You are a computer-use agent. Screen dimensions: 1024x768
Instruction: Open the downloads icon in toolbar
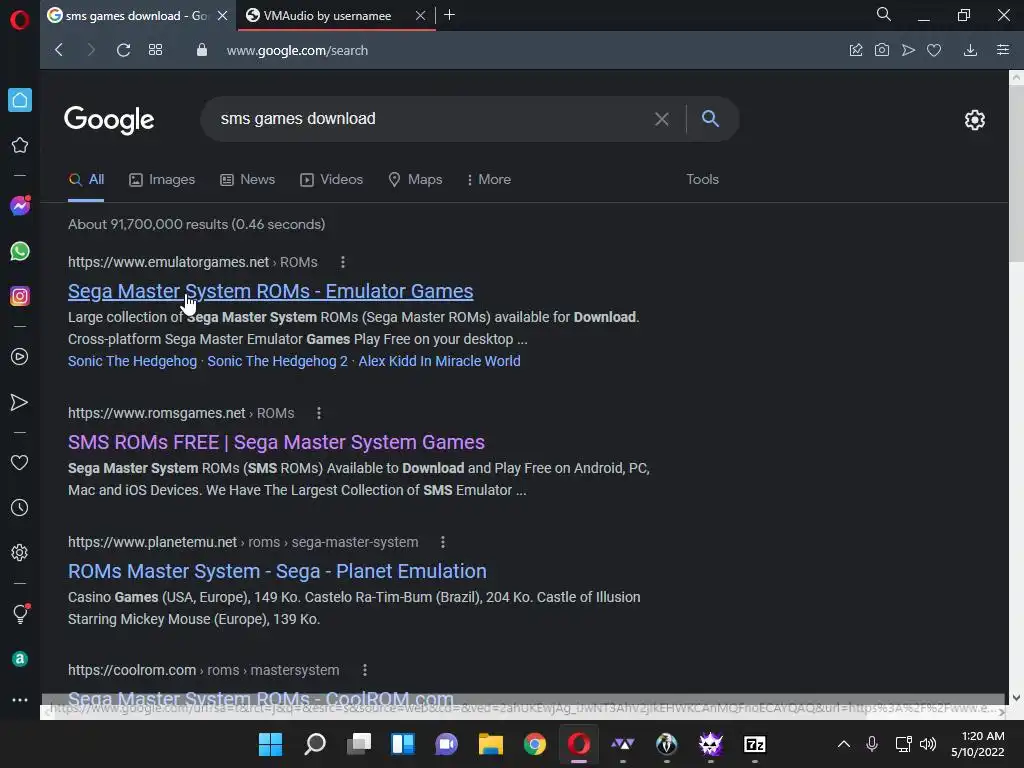[x=970, y=50]
